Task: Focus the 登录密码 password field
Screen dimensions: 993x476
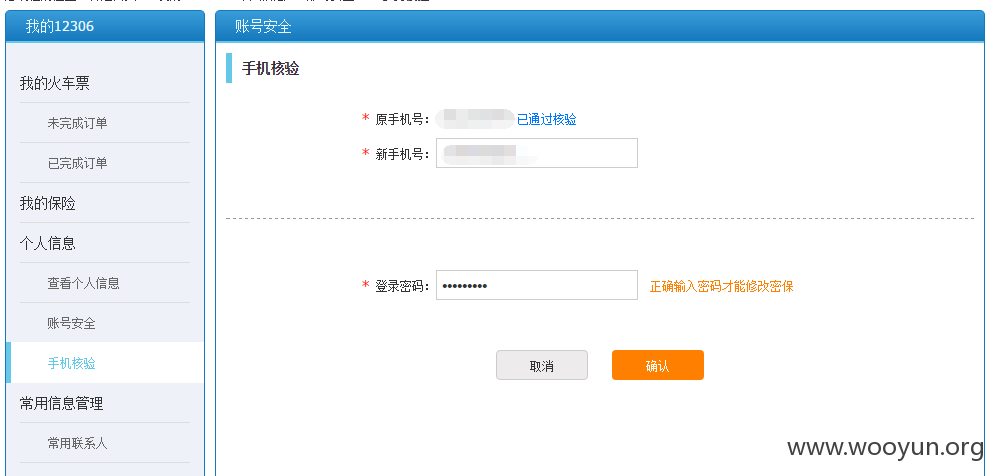Action: (536, 285)
